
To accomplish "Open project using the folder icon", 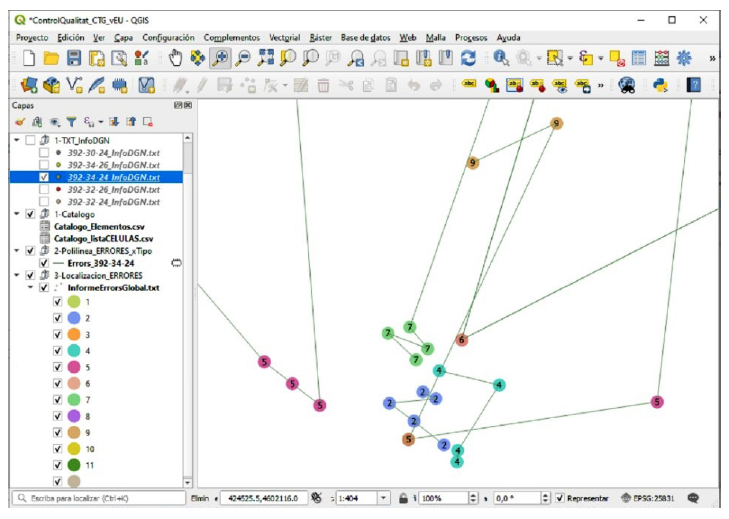I will pyautogui.click(x=52, y=59).
